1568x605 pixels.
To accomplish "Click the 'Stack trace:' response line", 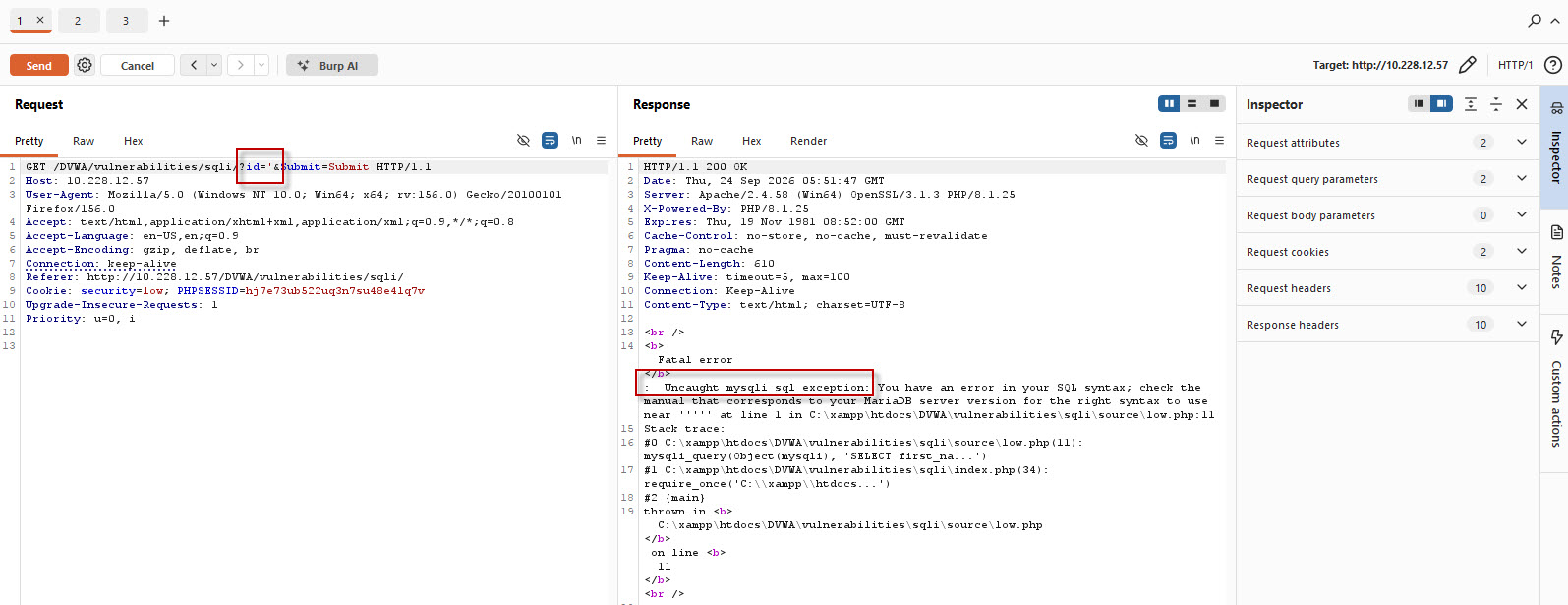I will [684, 429].
